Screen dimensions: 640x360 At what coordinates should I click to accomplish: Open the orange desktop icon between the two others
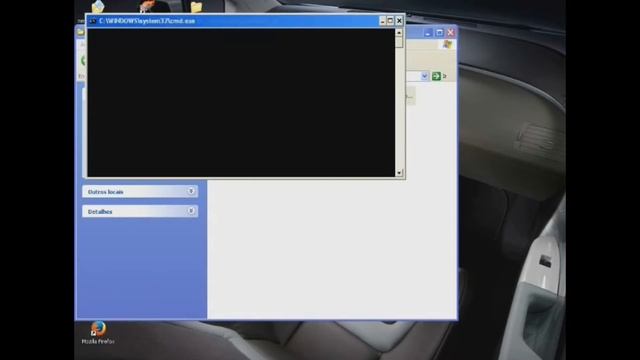pos(147,6)
